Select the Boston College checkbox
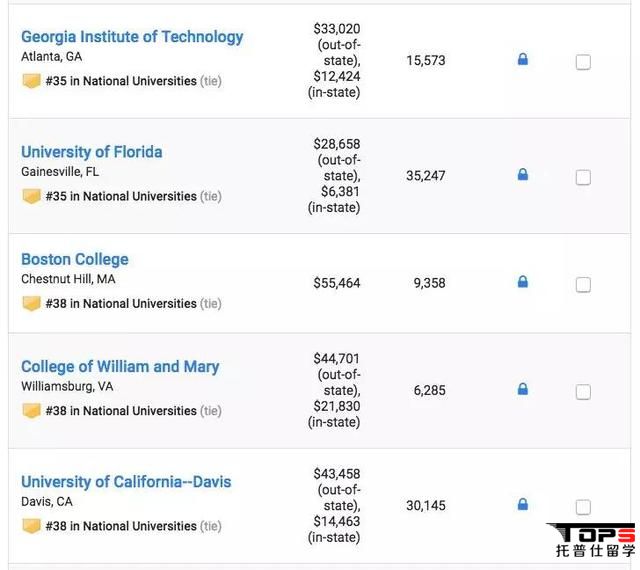Viewport: 640px width, 570px height. coord(583,284)
